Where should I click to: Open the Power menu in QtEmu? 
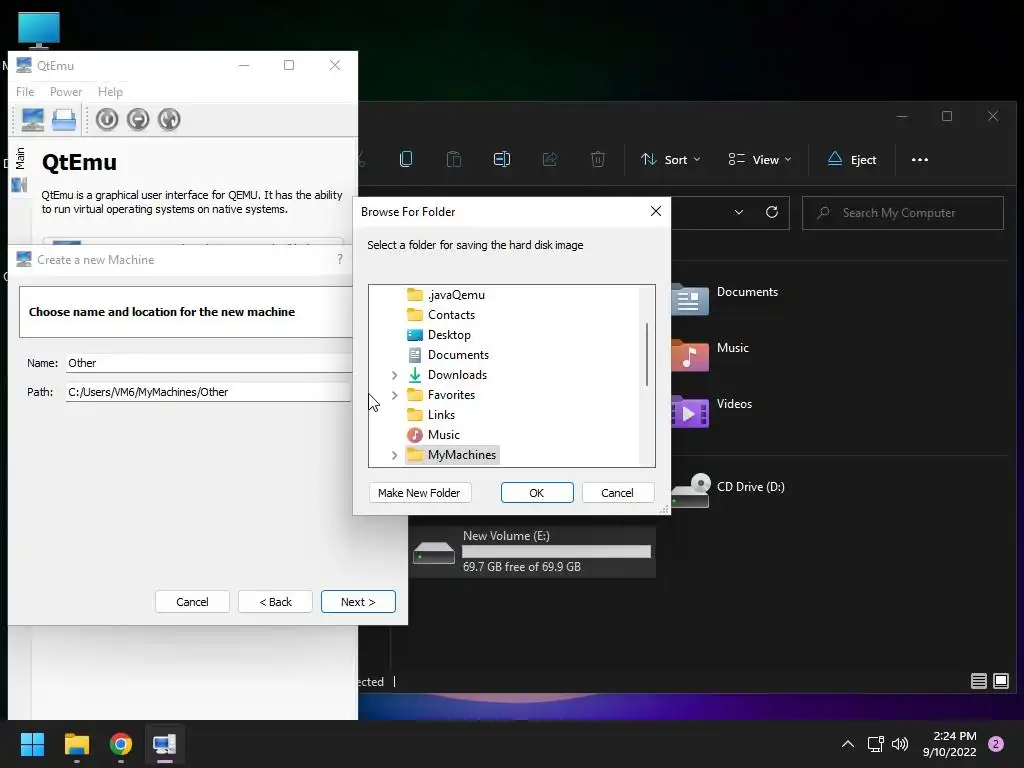pyautogui.click(x=66, y=92)
